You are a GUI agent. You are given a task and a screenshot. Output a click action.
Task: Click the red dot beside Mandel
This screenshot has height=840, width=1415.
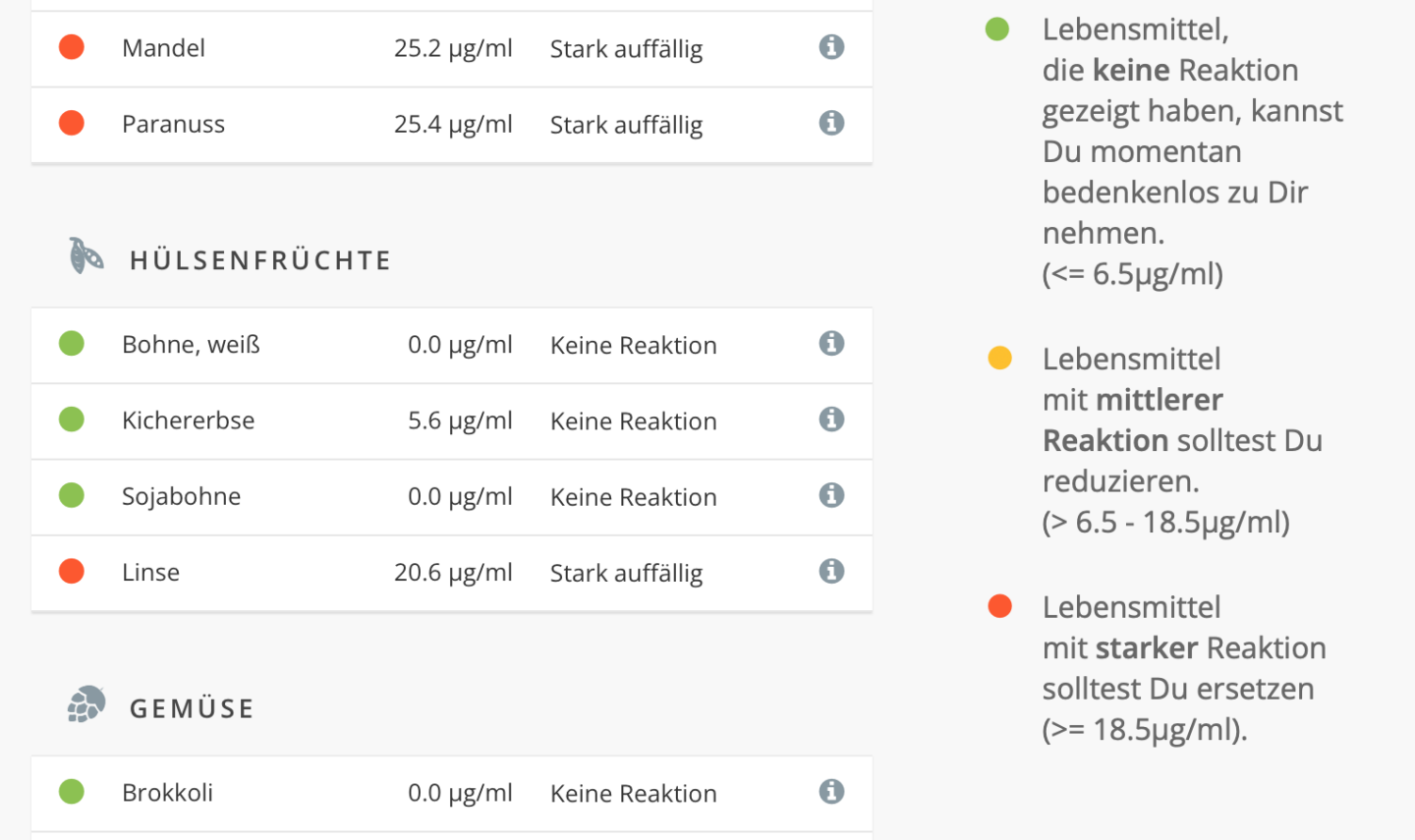click(72, 47)
